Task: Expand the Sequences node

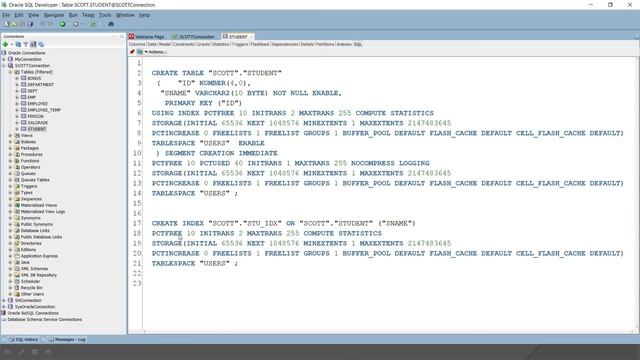Action: [11, 199]
